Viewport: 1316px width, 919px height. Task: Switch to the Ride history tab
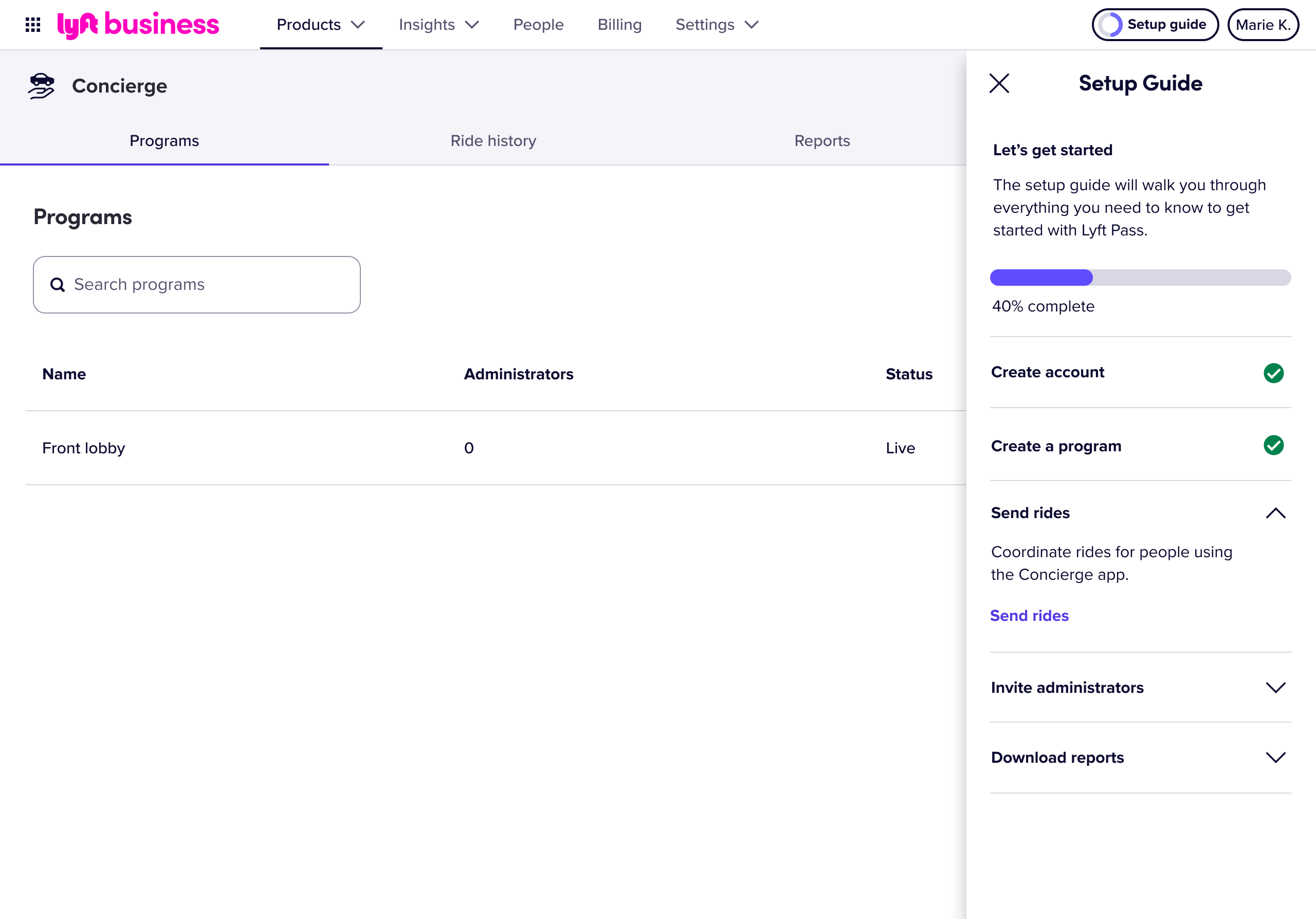click(x=493, y=141)
